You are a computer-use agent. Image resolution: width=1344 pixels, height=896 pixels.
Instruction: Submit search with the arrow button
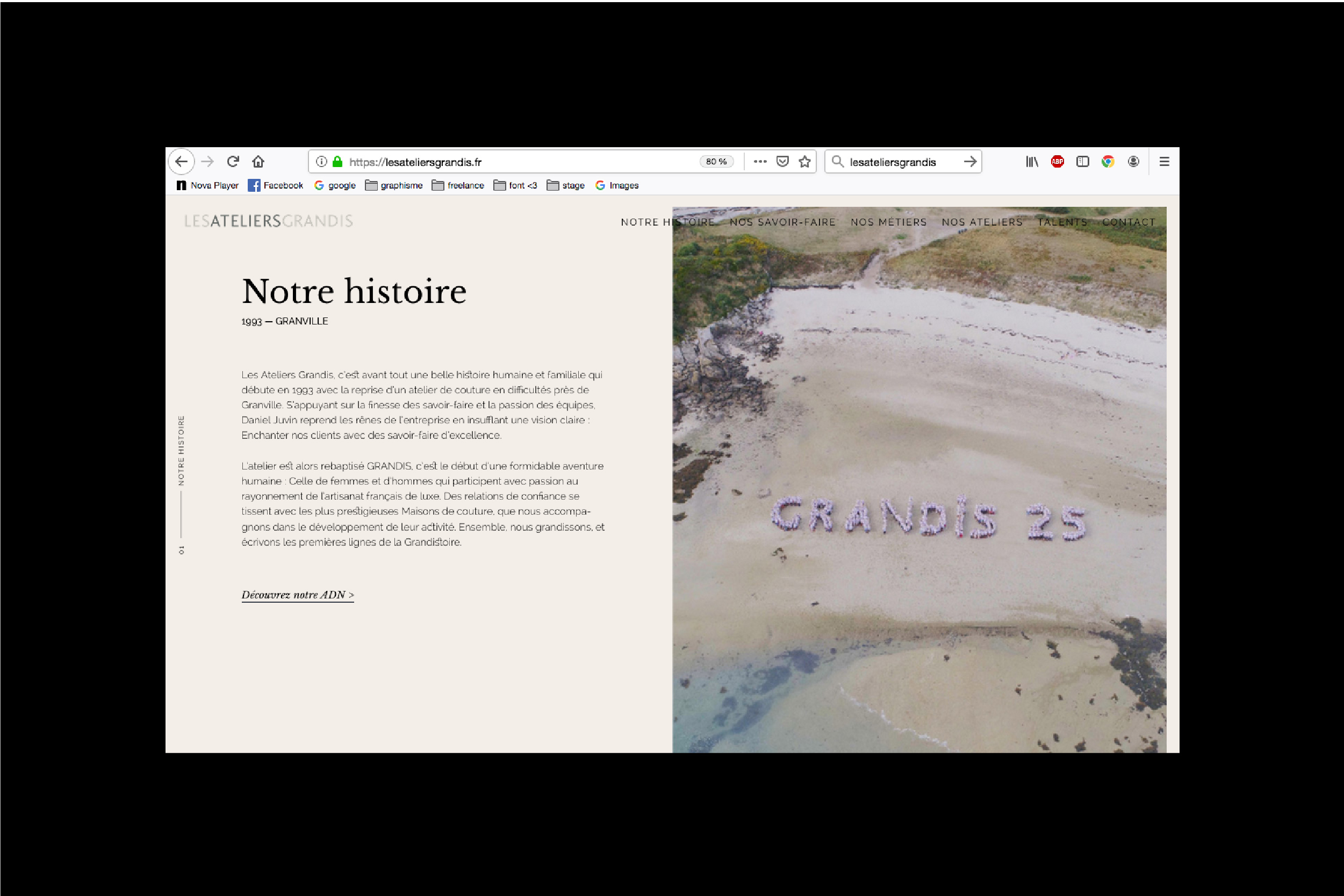pyautogui.click(x=970, y=162)
